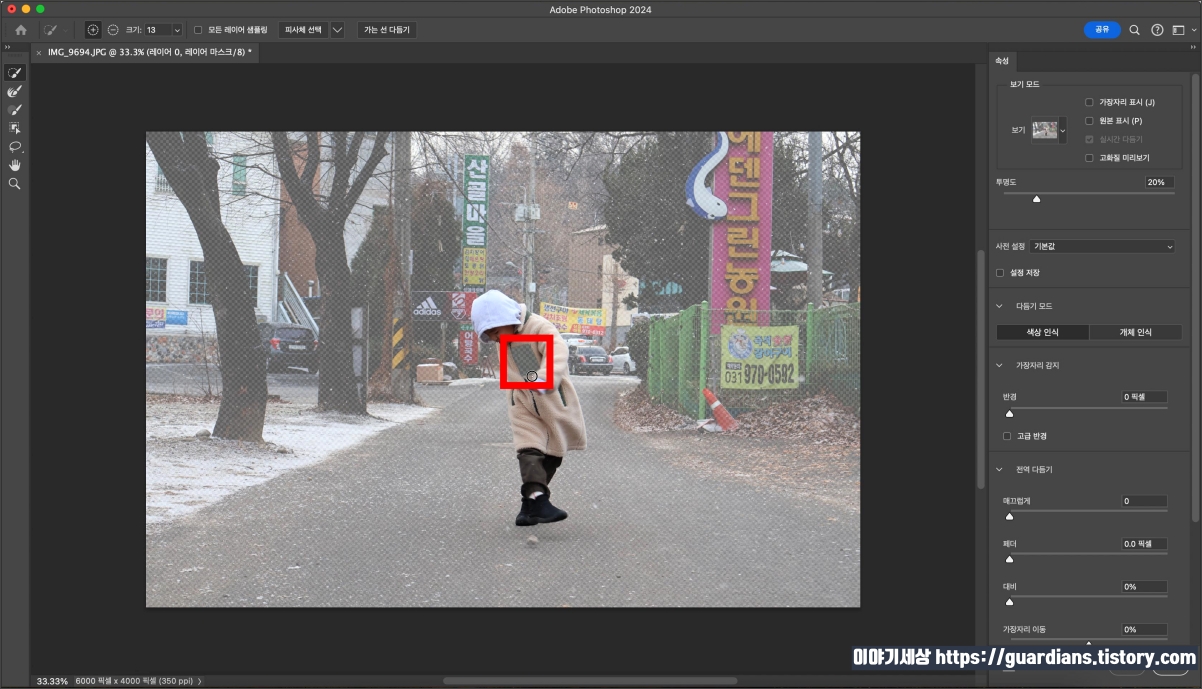Open the workspace switcher icon

point(1181,30)
